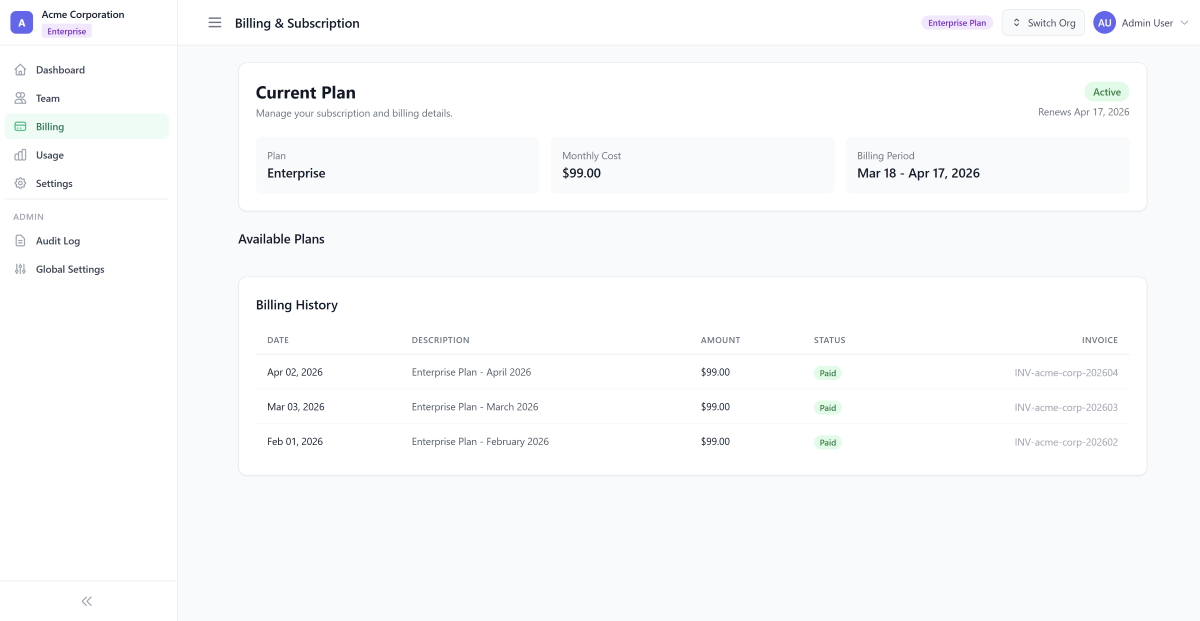
Task: Open invoice INV-acme-corp-202604
Action: click(x=1065, y=372)
